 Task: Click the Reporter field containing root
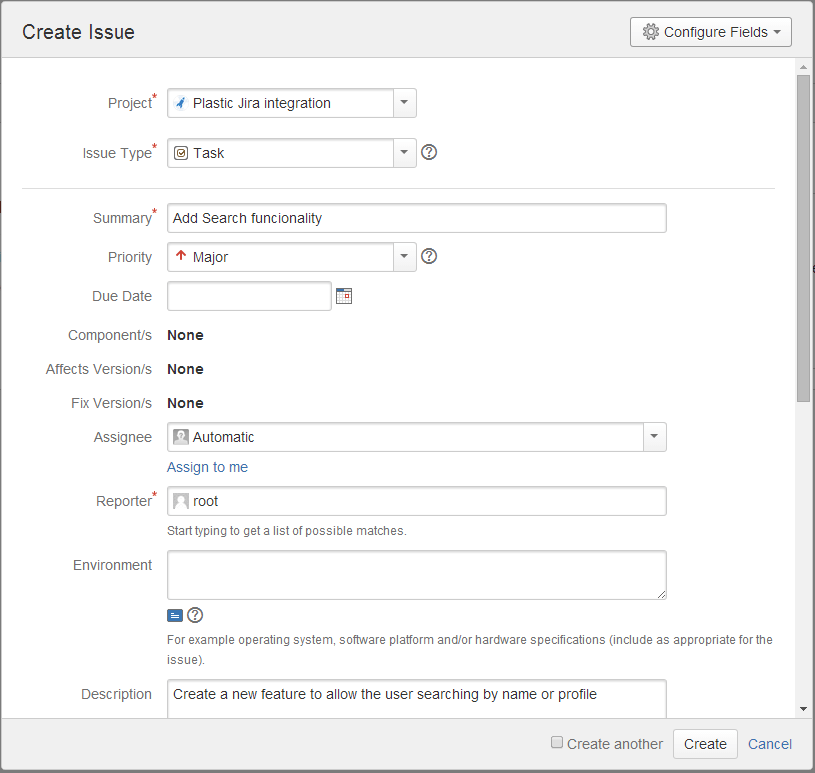417,501
